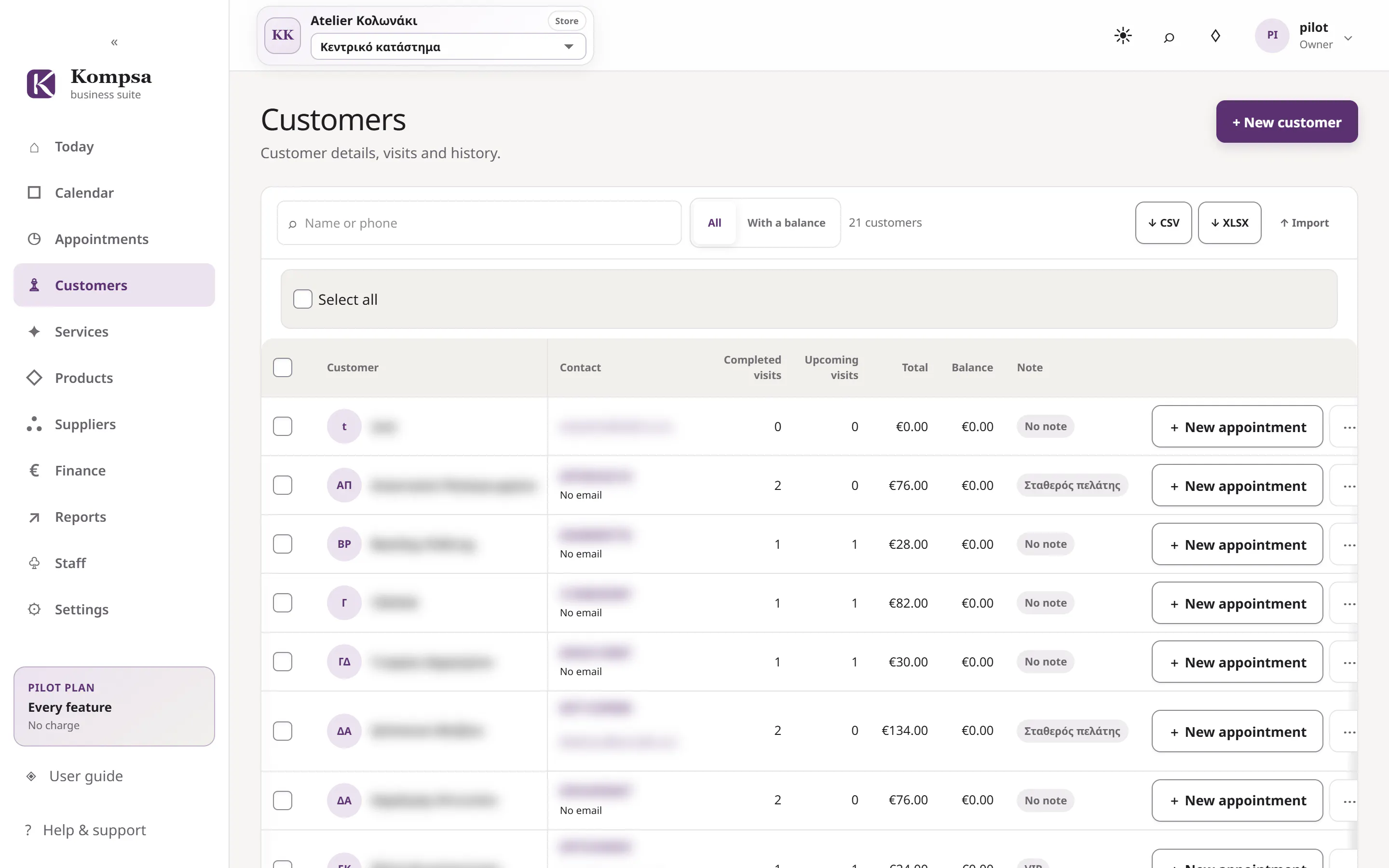Select the checkbox for the €134.00 customer row
The image size is (1389, 868).
click(283, 731)
